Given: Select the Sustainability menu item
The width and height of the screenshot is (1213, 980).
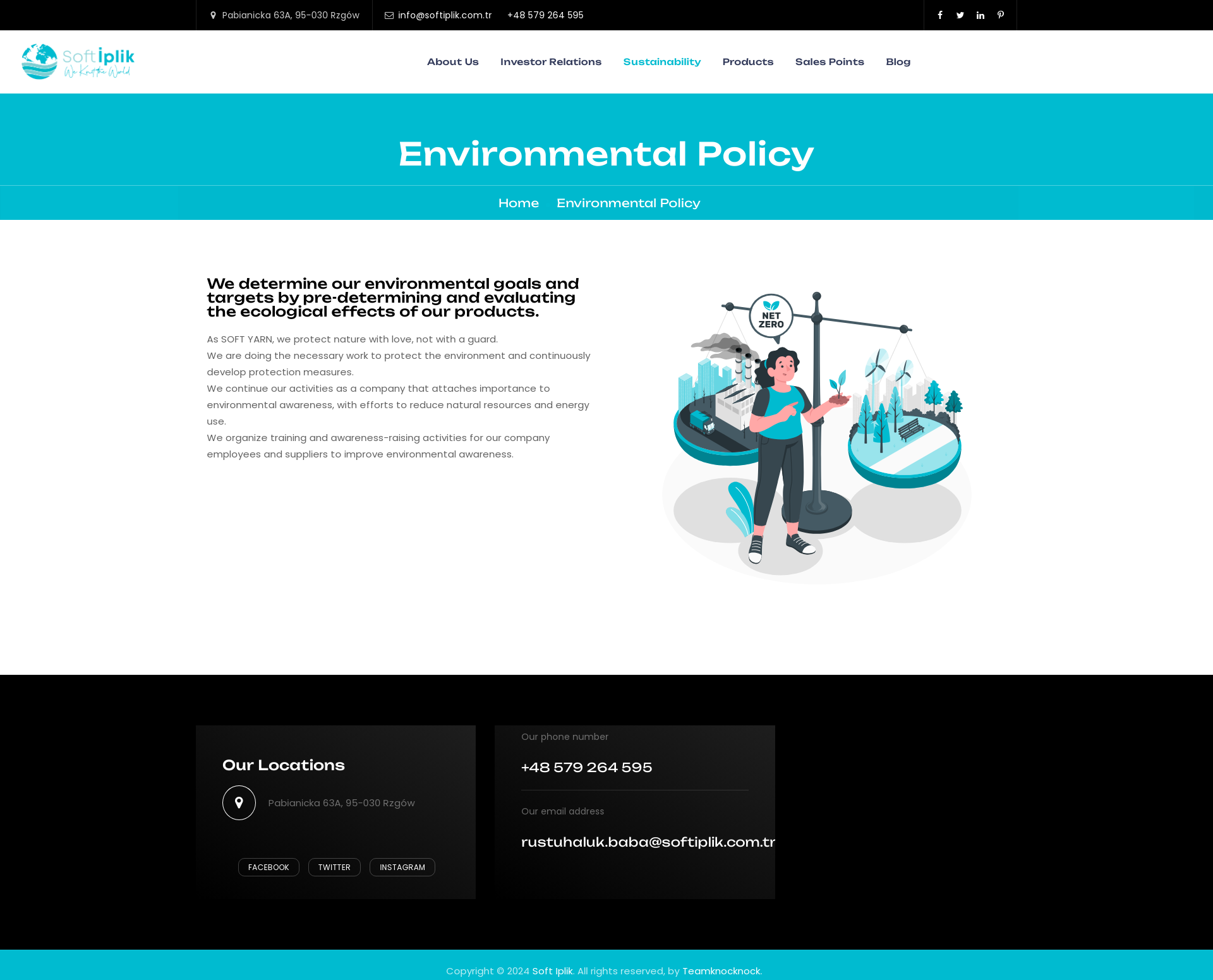Looking at the screenshot, I should tap(662, 62).
